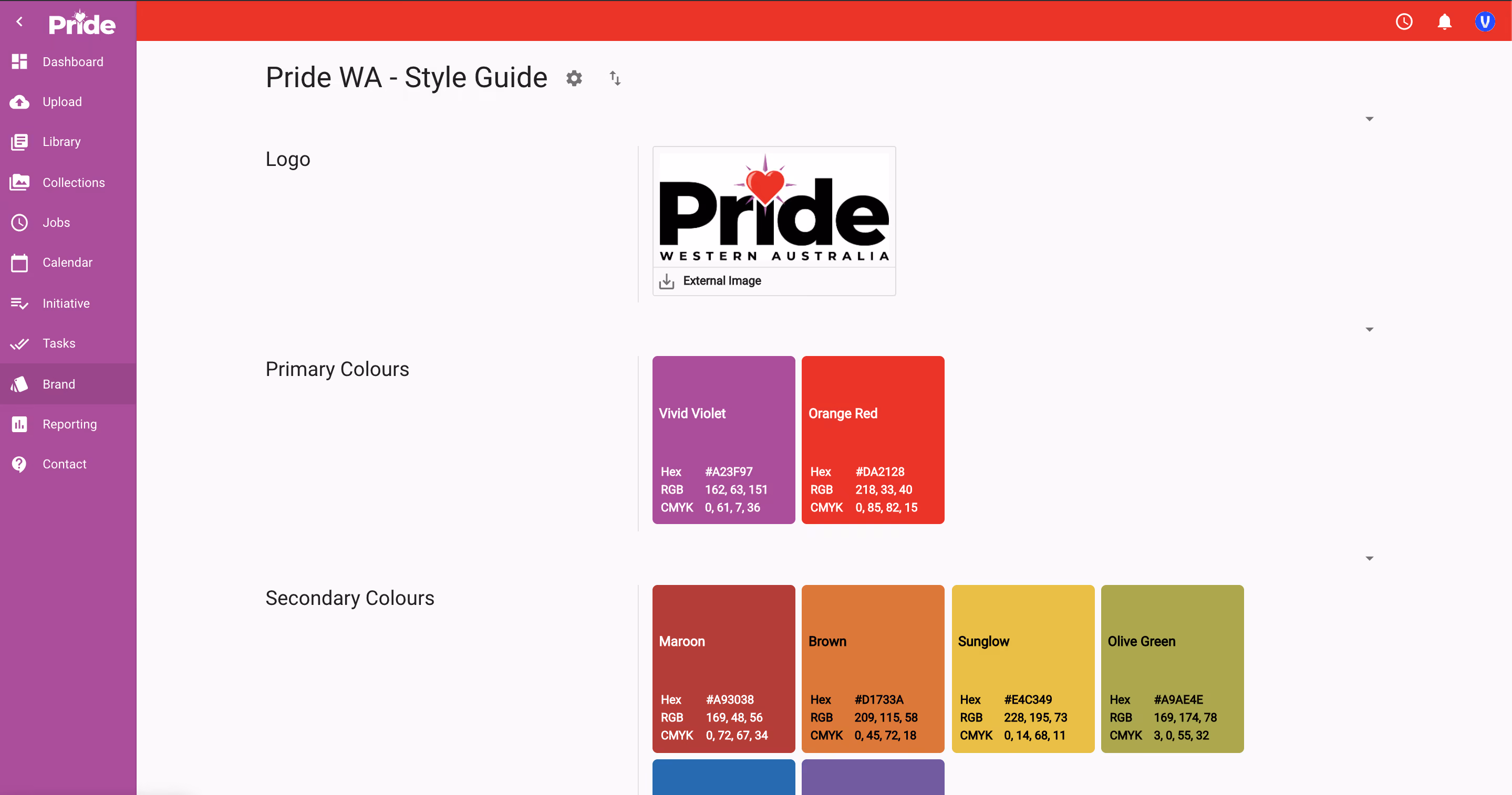
Task: Click Maroon RGB value 169, 48, 56
Action: tap(734, 718)
